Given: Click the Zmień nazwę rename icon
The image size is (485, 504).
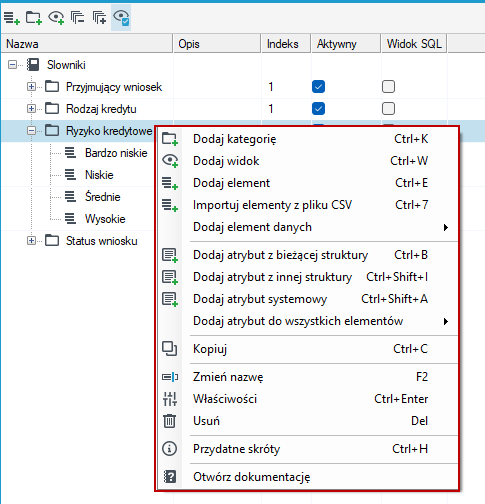Looking at the screenshot, I should click(x=170, y=377).
